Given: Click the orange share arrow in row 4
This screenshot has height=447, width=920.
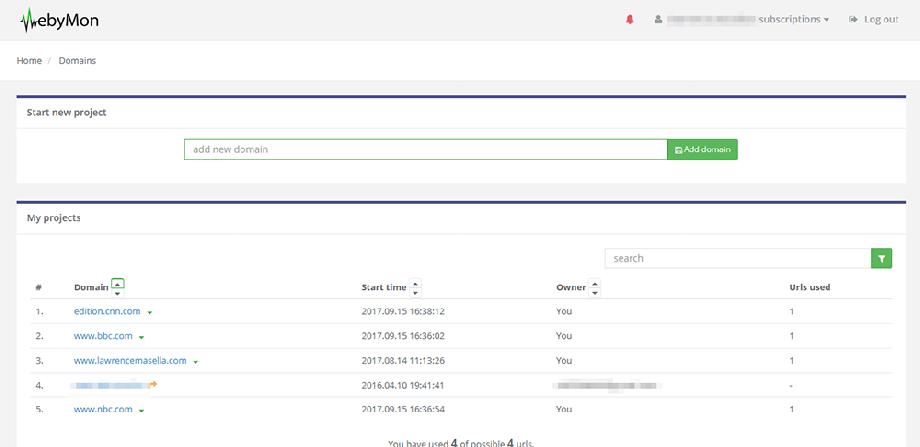Looking at the screenshot, I should pos(153,384).
